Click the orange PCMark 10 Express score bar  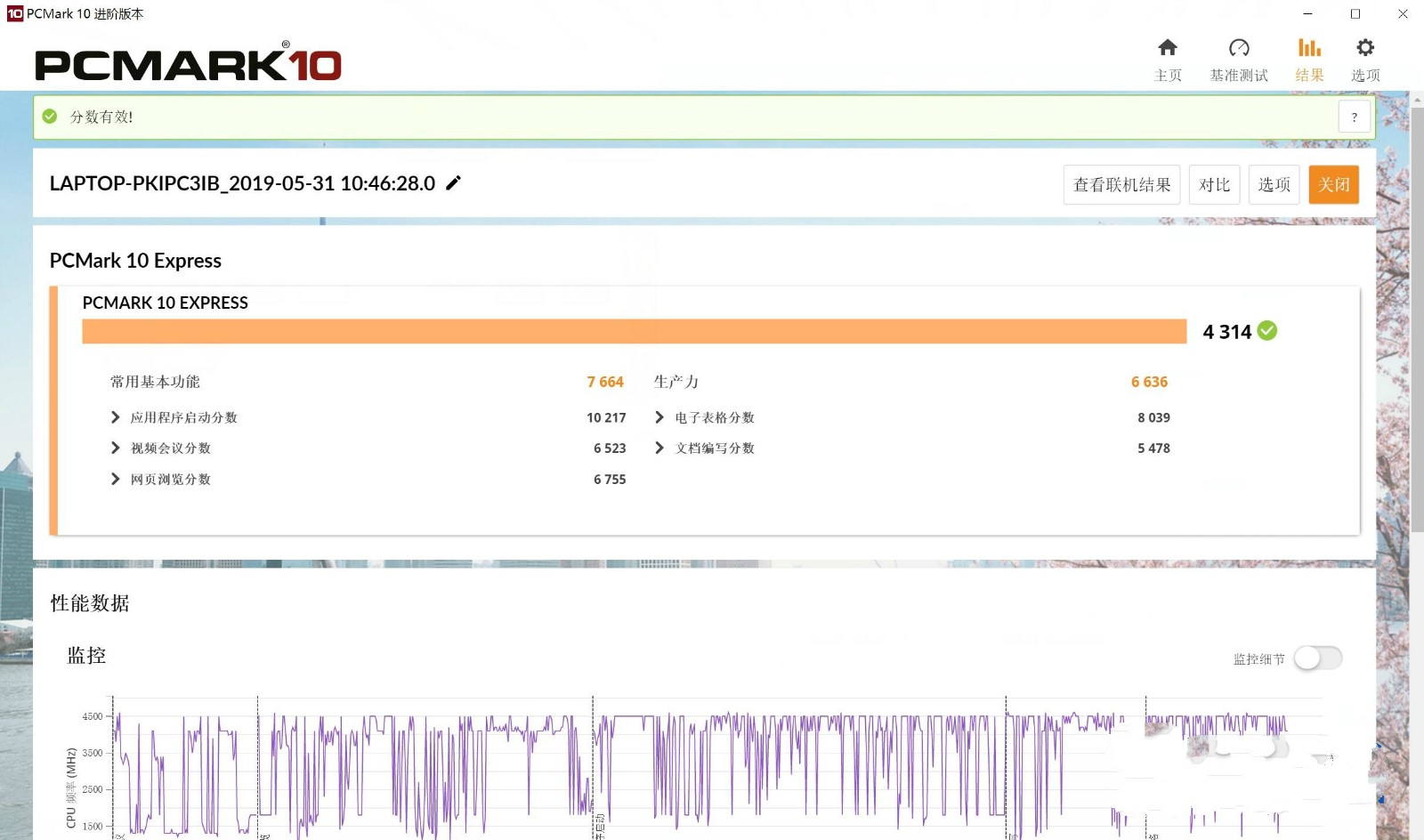click(x=635, y=331)
